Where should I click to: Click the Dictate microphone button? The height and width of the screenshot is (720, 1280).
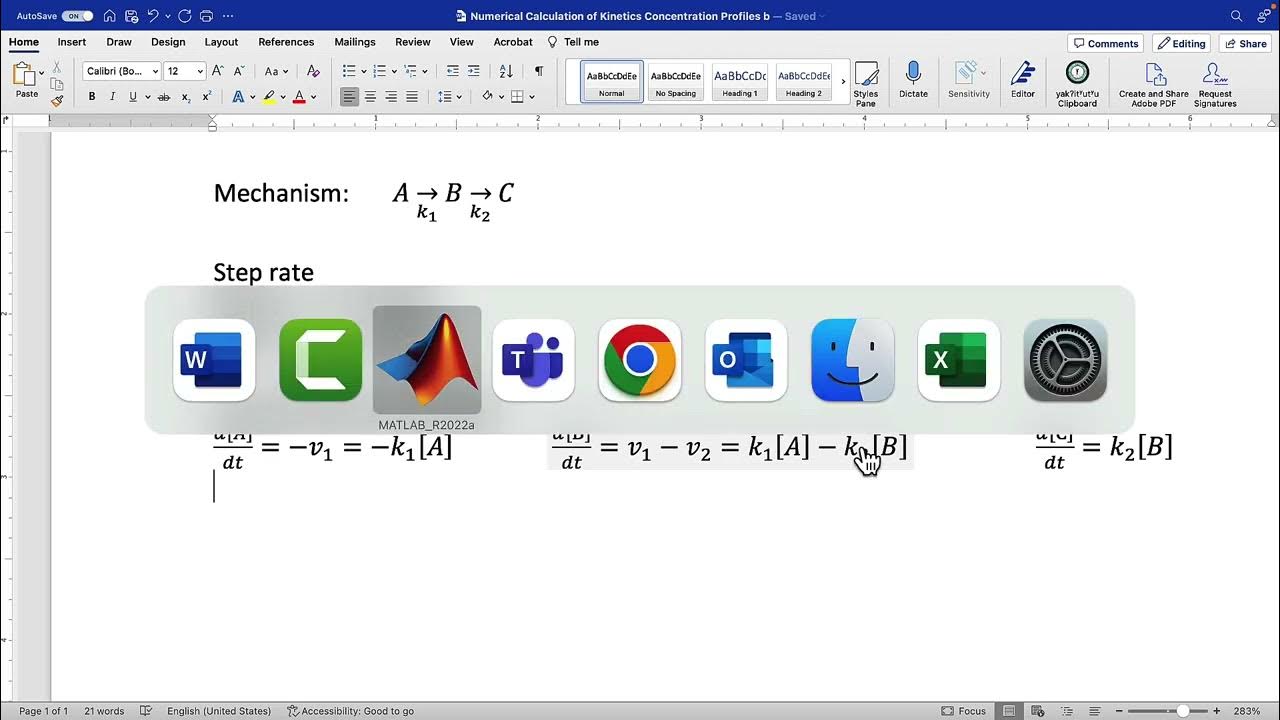[x=913, y=80]
